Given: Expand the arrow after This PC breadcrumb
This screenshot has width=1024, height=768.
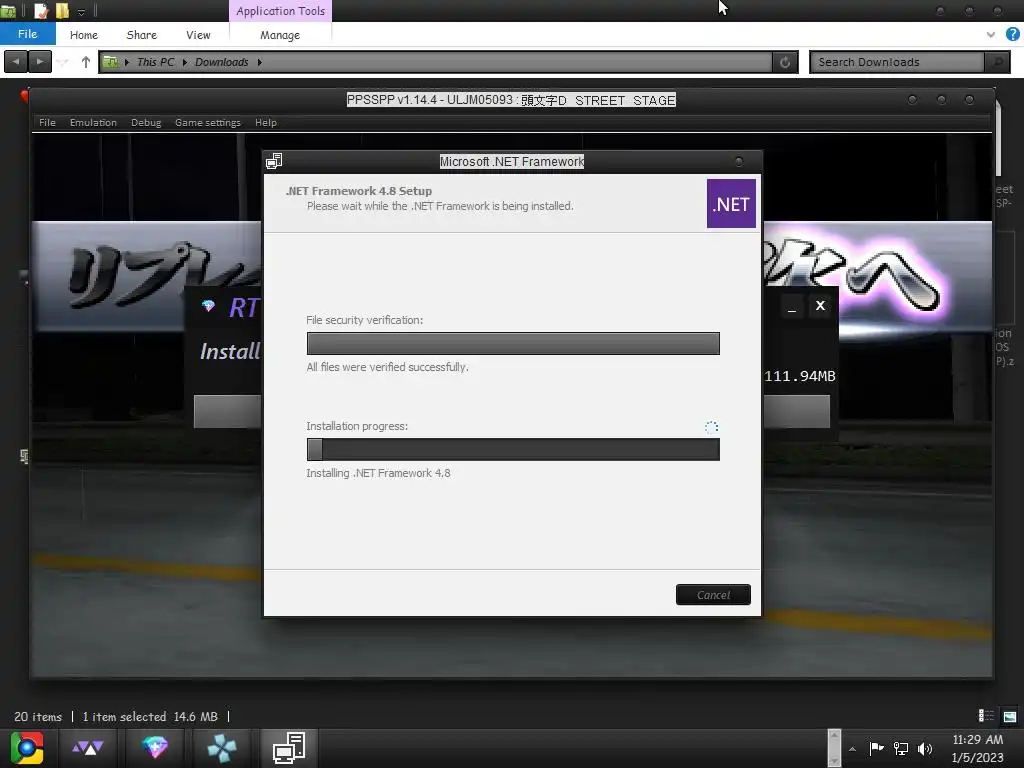Looking at the screenshot, I should 185,62.
